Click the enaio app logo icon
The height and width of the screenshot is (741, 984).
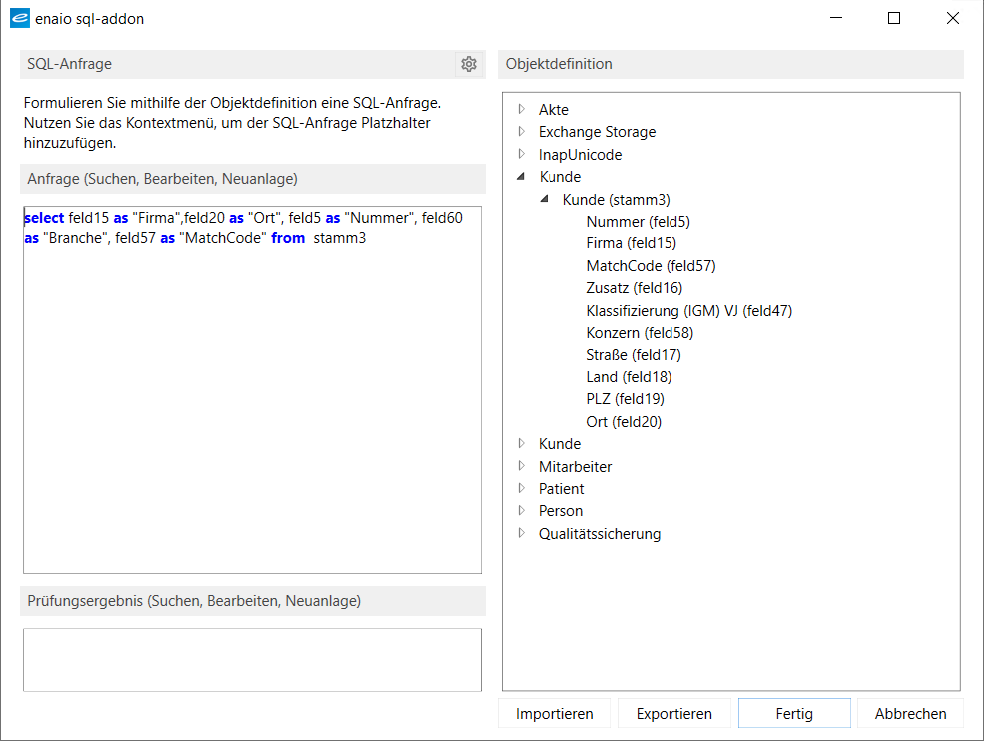(x=19, y=18)
